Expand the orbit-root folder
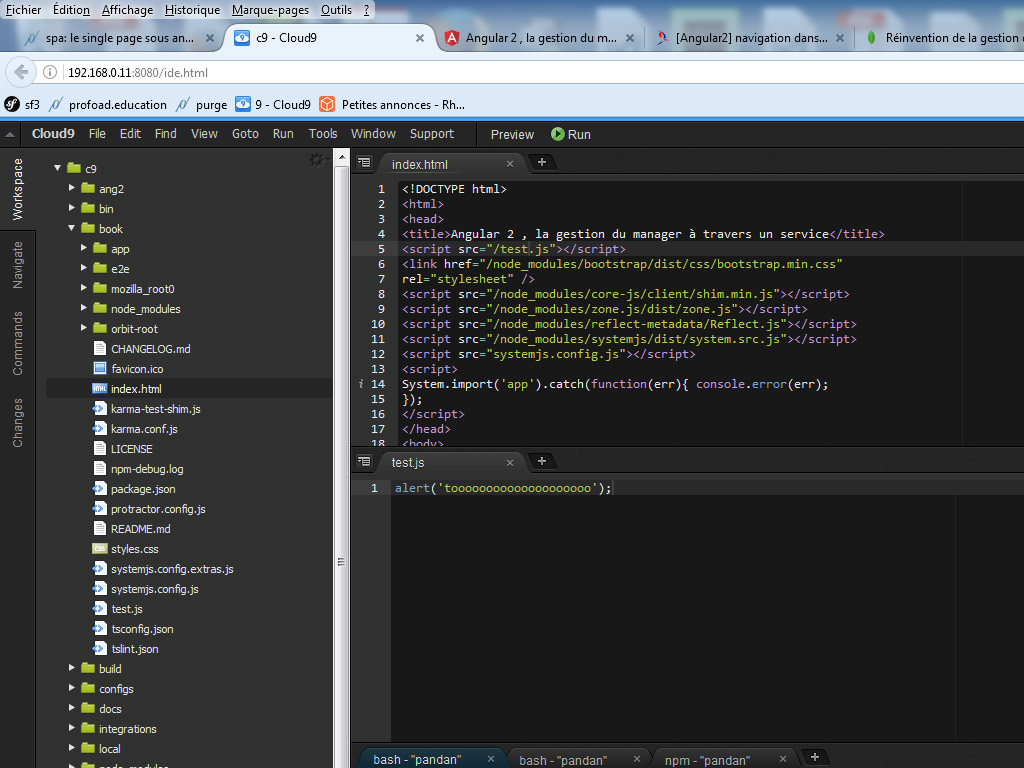This screenshot has width=1024, height=768. point(84,328)
